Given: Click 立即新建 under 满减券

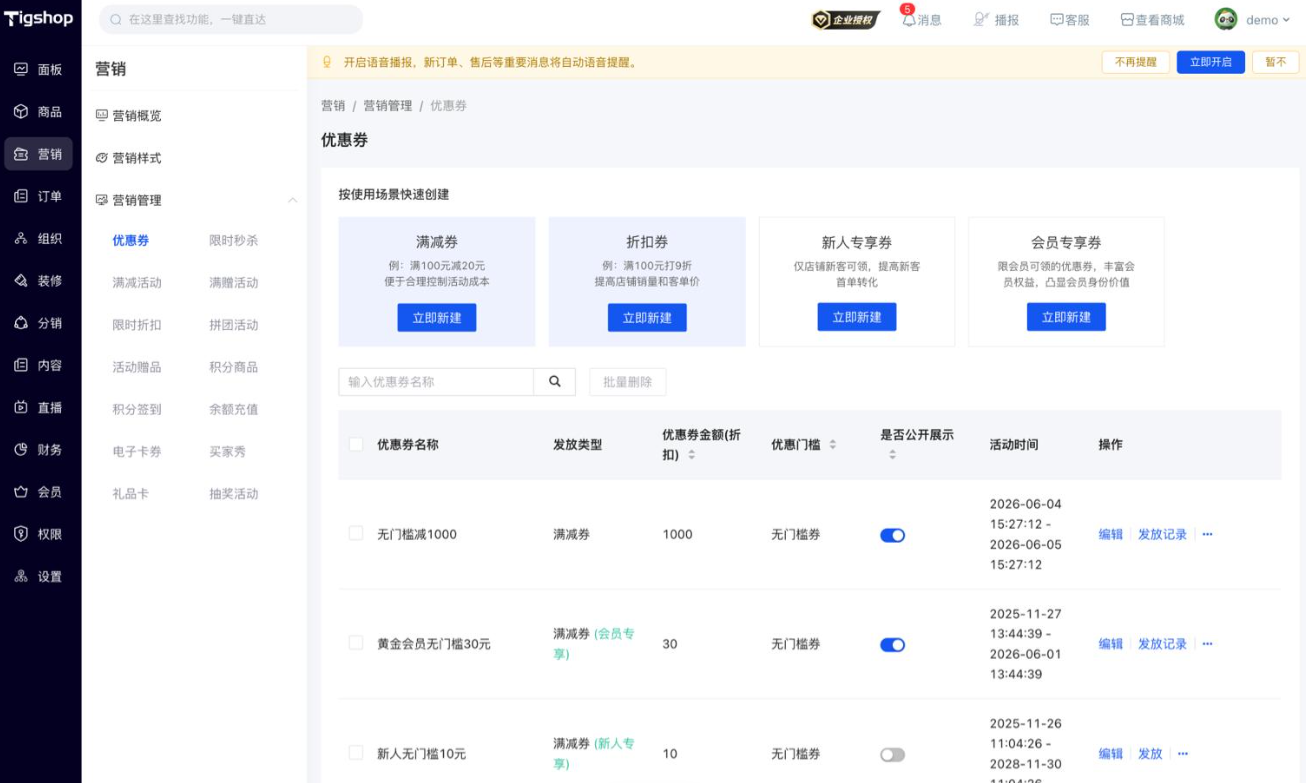Looking at the screenshot, I should point(437,317).
